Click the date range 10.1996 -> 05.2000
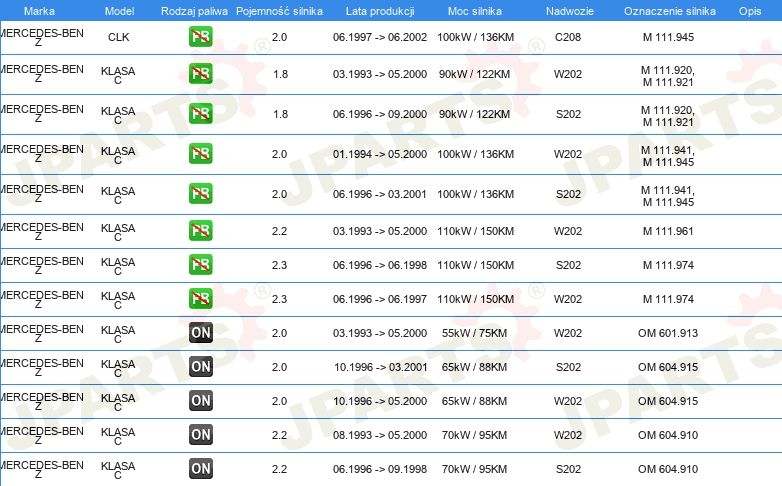782x486 pixels. (380, 401)
